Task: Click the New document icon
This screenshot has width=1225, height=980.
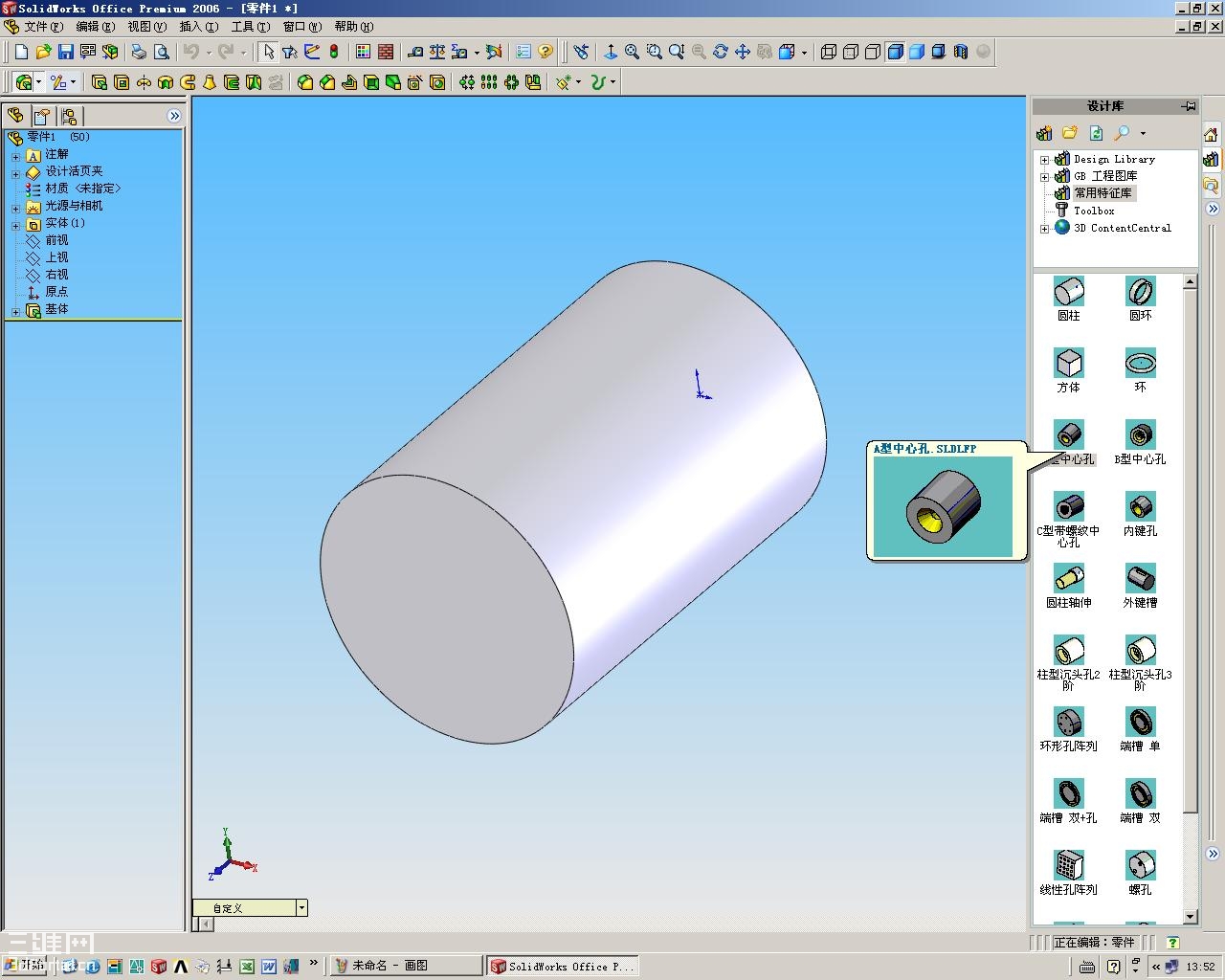Action: (x=21, y=52)
